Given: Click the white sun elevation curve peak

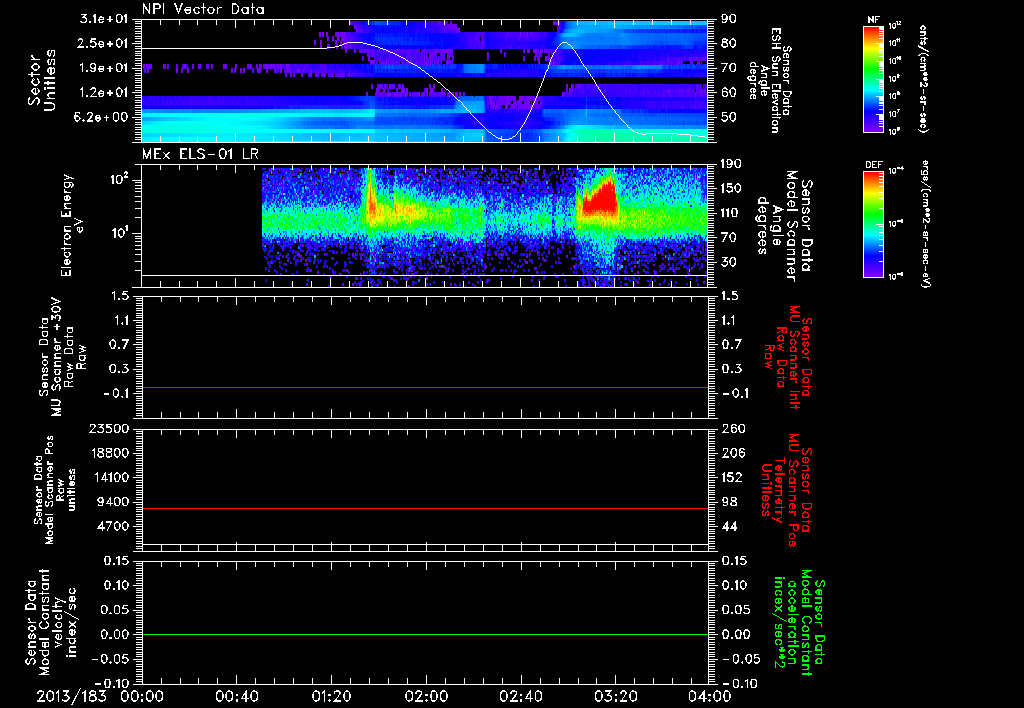Looking at the screenshot, I should pos(564,43).
